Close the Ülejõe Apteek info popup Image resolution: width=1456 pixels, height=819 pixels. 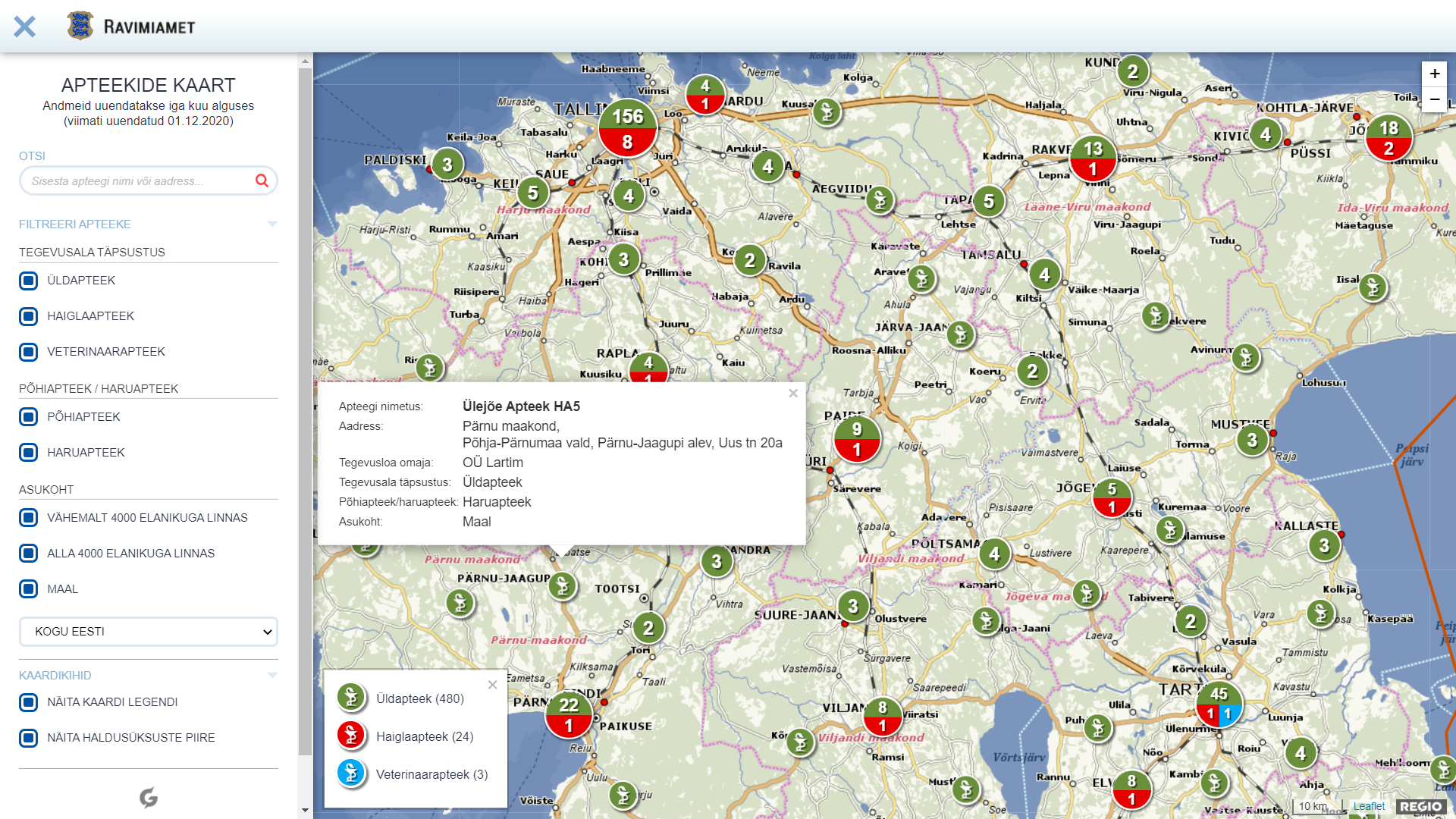(793, 393)
